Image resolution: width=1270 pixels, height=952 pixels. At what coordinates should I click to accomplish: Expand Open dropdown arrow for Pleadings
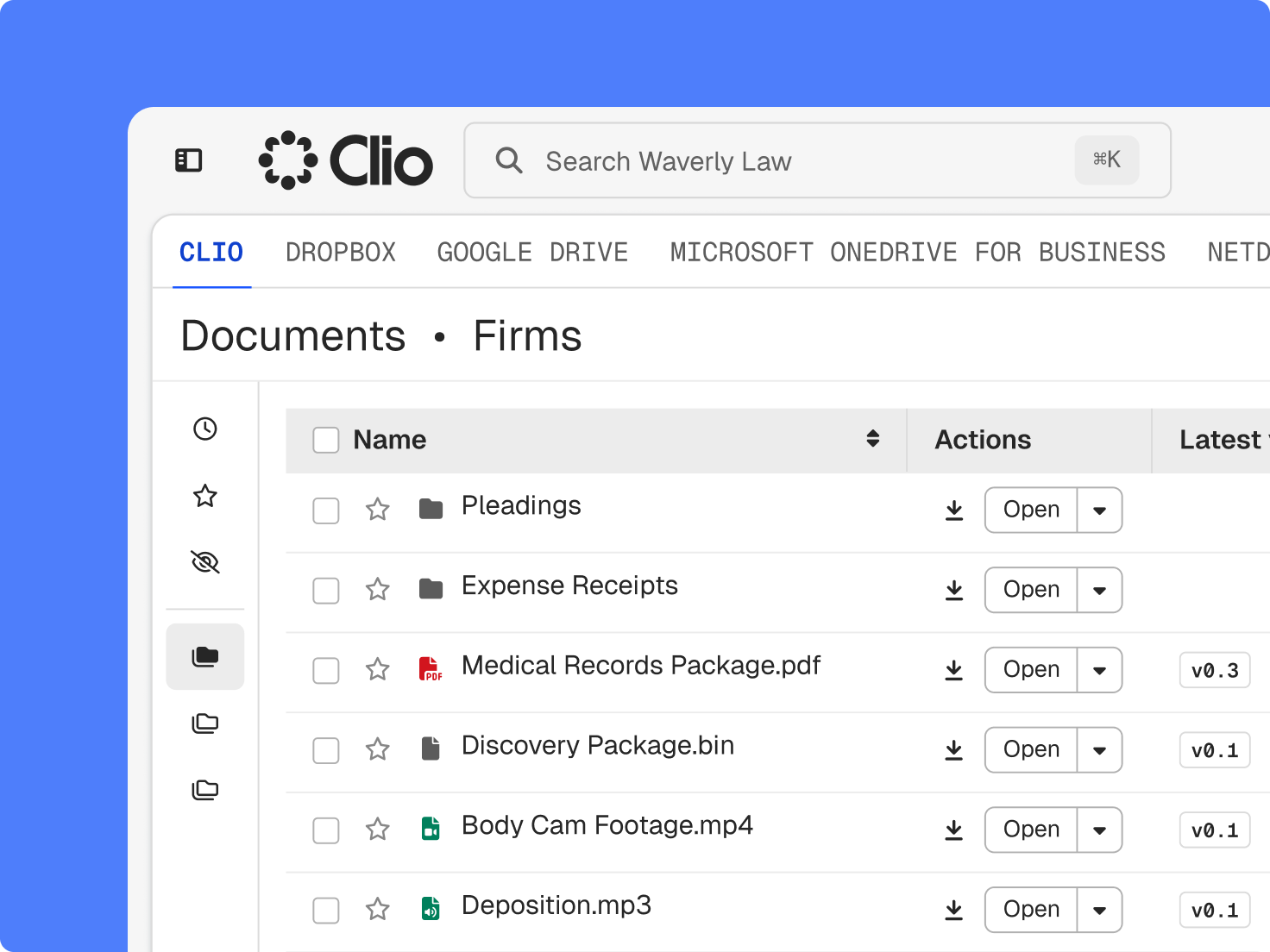pyautogui.click(x=1100, y=510)
